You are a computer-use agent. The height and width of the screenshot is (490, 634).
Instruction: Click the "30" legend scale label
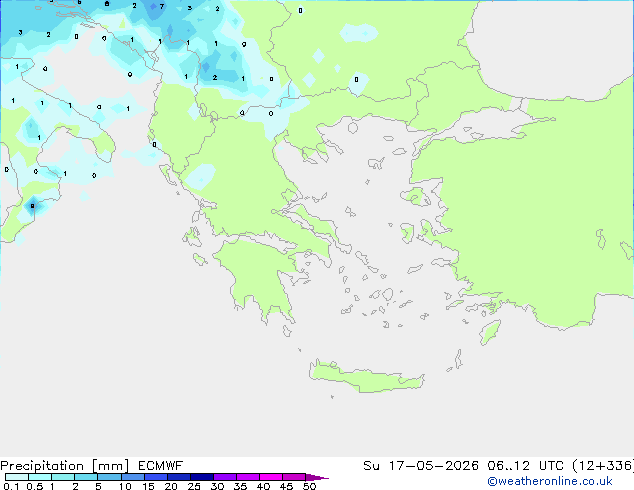pyautogui.click(x=217, y=486)
